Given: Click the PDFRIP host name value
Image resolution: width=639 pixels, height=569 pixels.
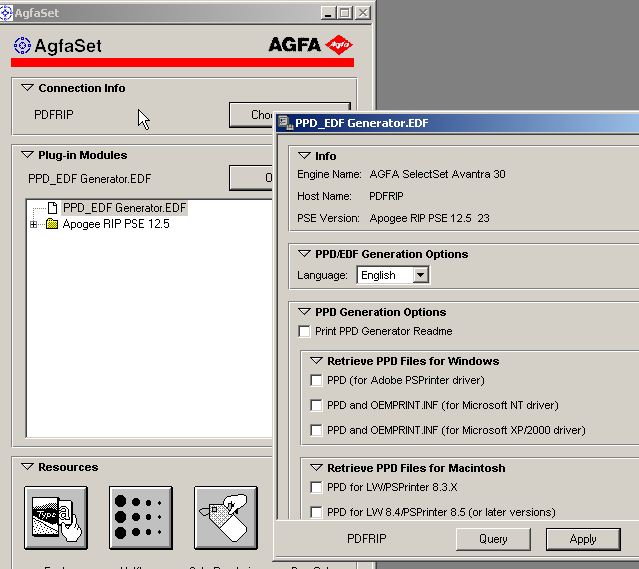Looking at the screenshot, I should pyautogui.click(x=386, y=196).
